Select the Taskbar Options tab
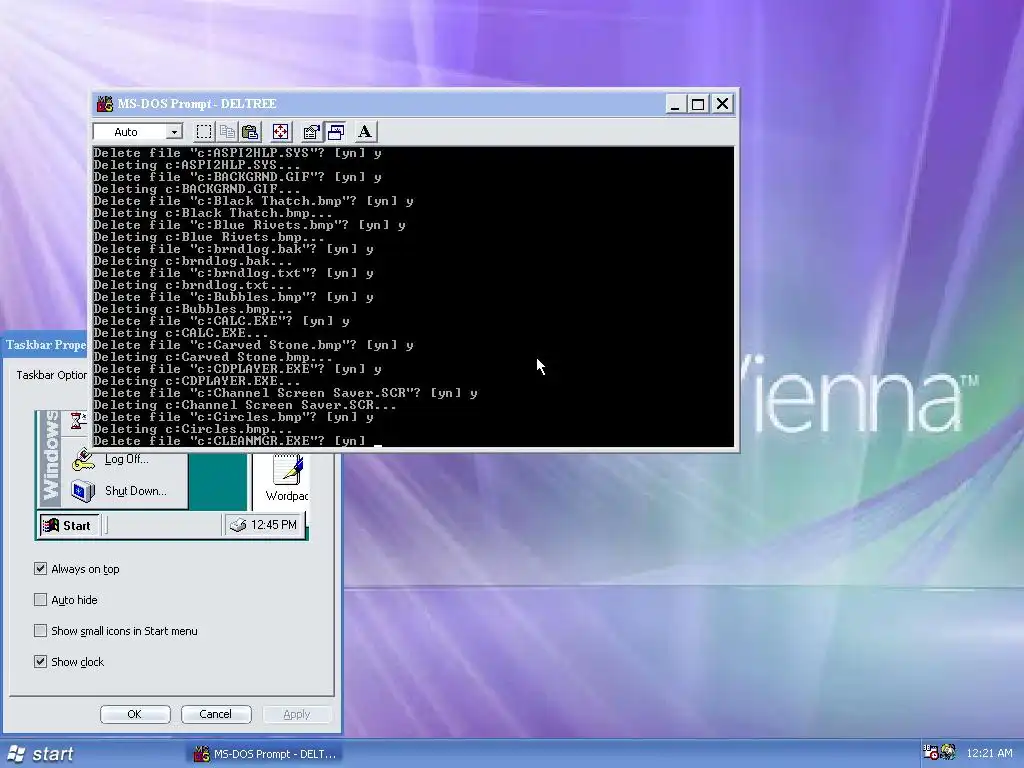Image resolution: width=1024 pixels, height=768 pixels. click(x=51, y=375)
